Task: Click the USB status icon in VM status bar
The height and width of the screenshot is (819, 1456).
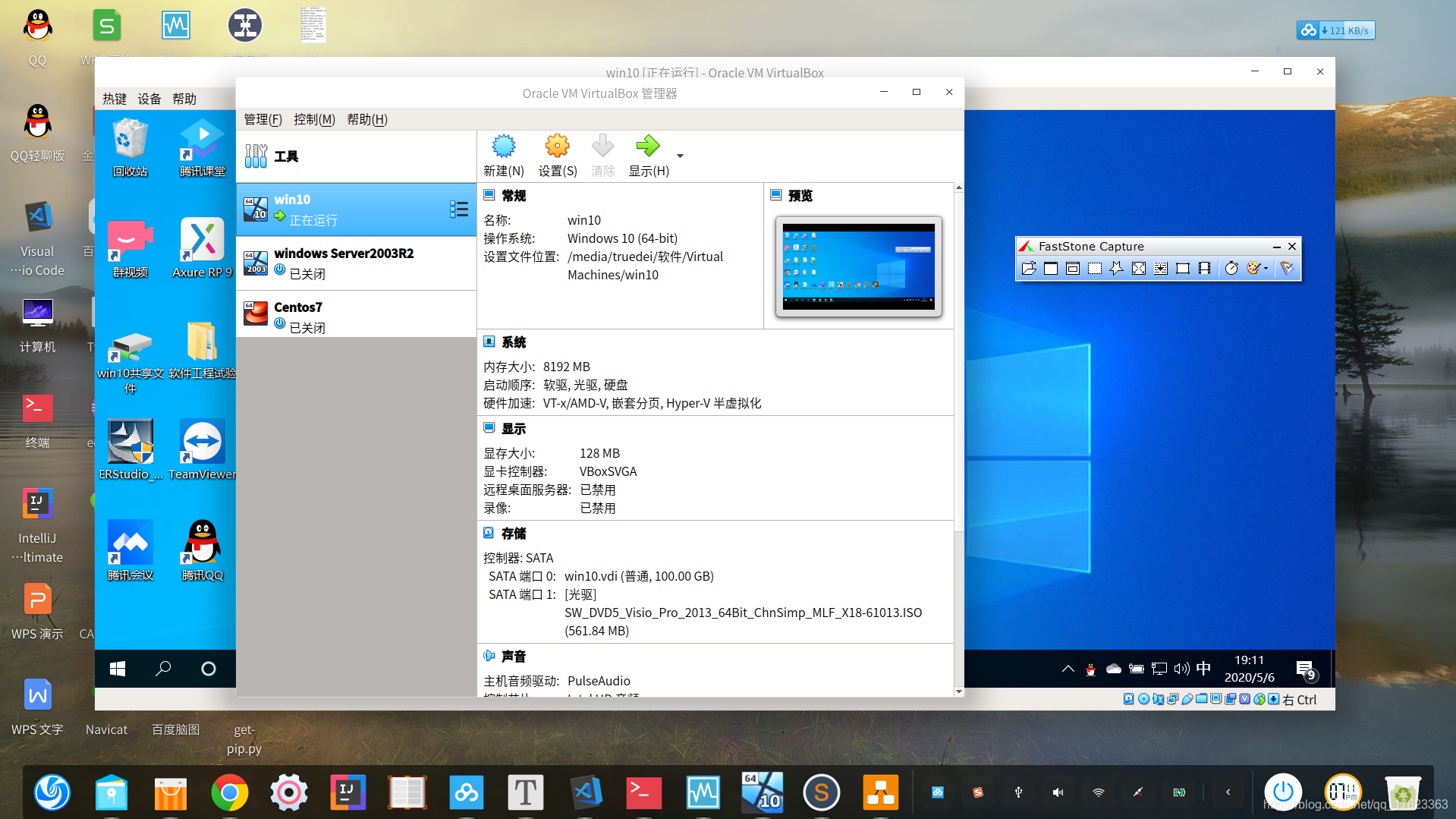Action: (x=1187, y=699)
